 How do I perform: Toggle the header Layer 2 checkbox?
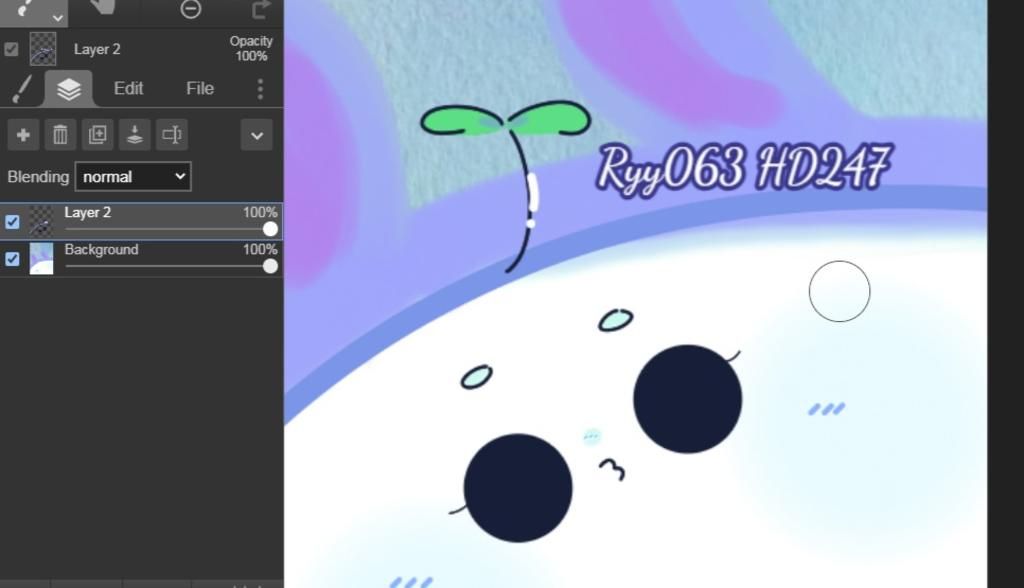point(11,50)
